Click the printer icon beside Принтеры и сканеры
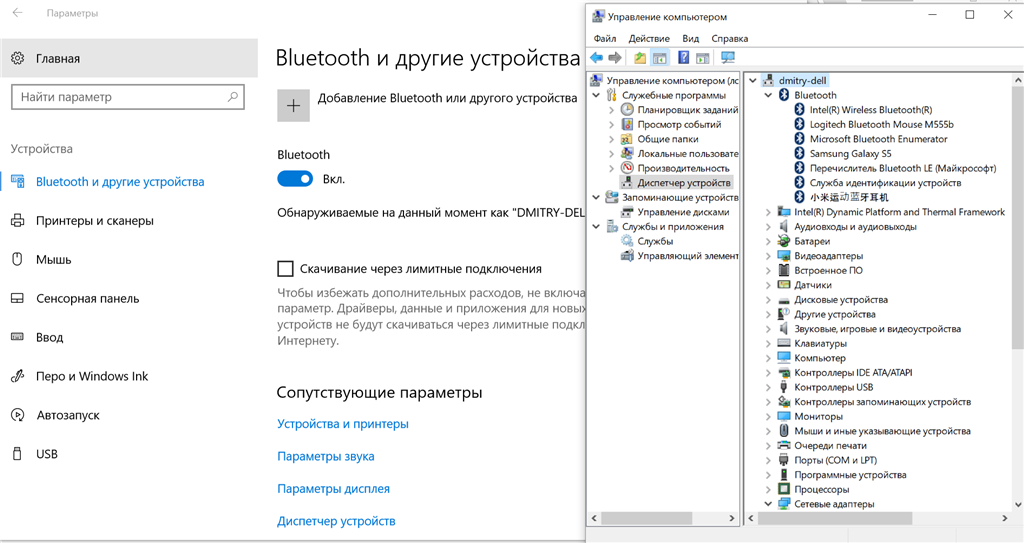 pyautogui.click(x=18, y=221)
